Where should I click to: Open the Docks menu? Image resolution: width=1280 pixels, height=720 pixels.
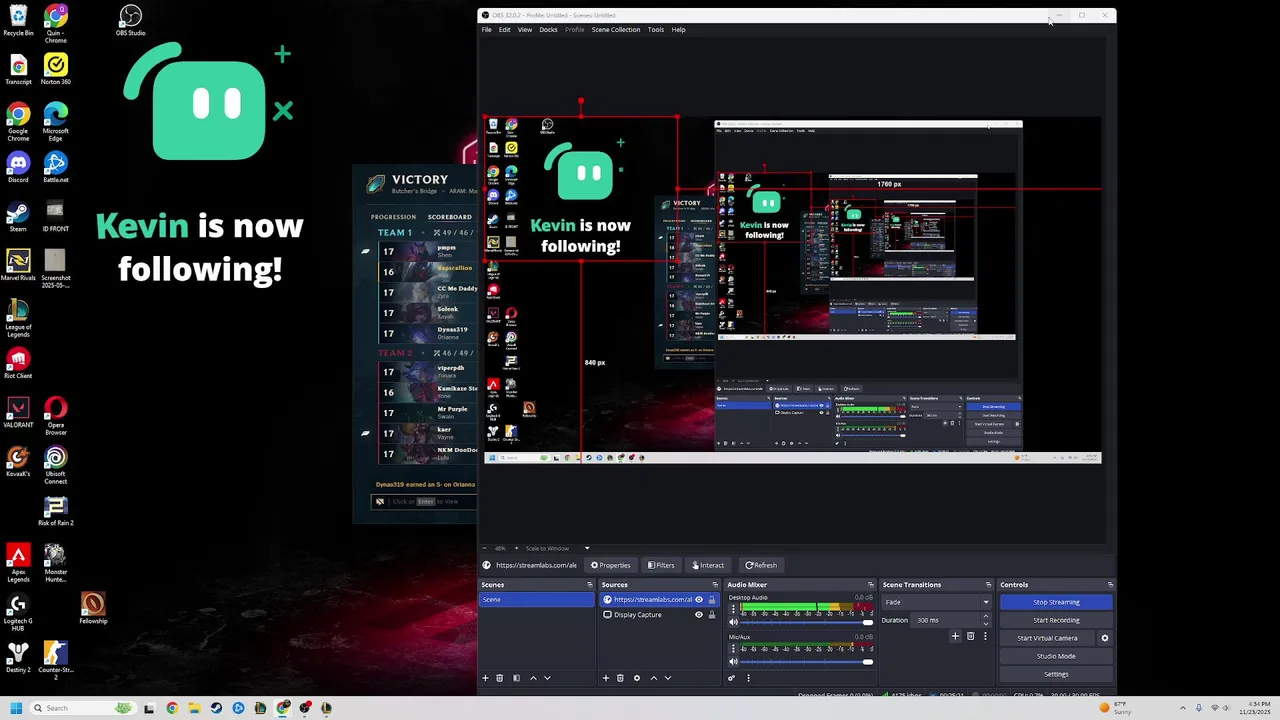point(548,29)
